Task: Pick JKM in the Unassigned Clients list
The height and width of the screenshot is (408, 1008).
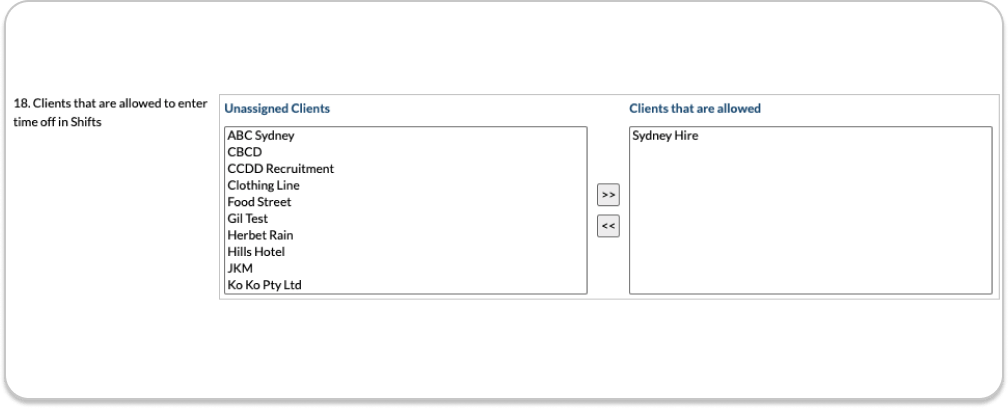Action: (x=240, y=268)
